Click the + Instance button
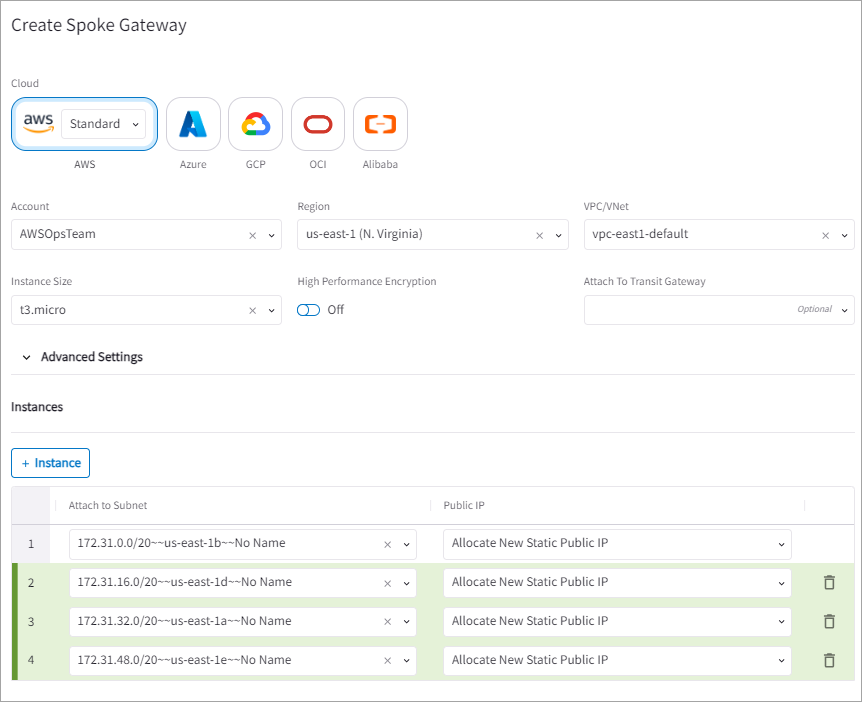The width and height of the screenshot is (862, 702). (x=51, y=463)
